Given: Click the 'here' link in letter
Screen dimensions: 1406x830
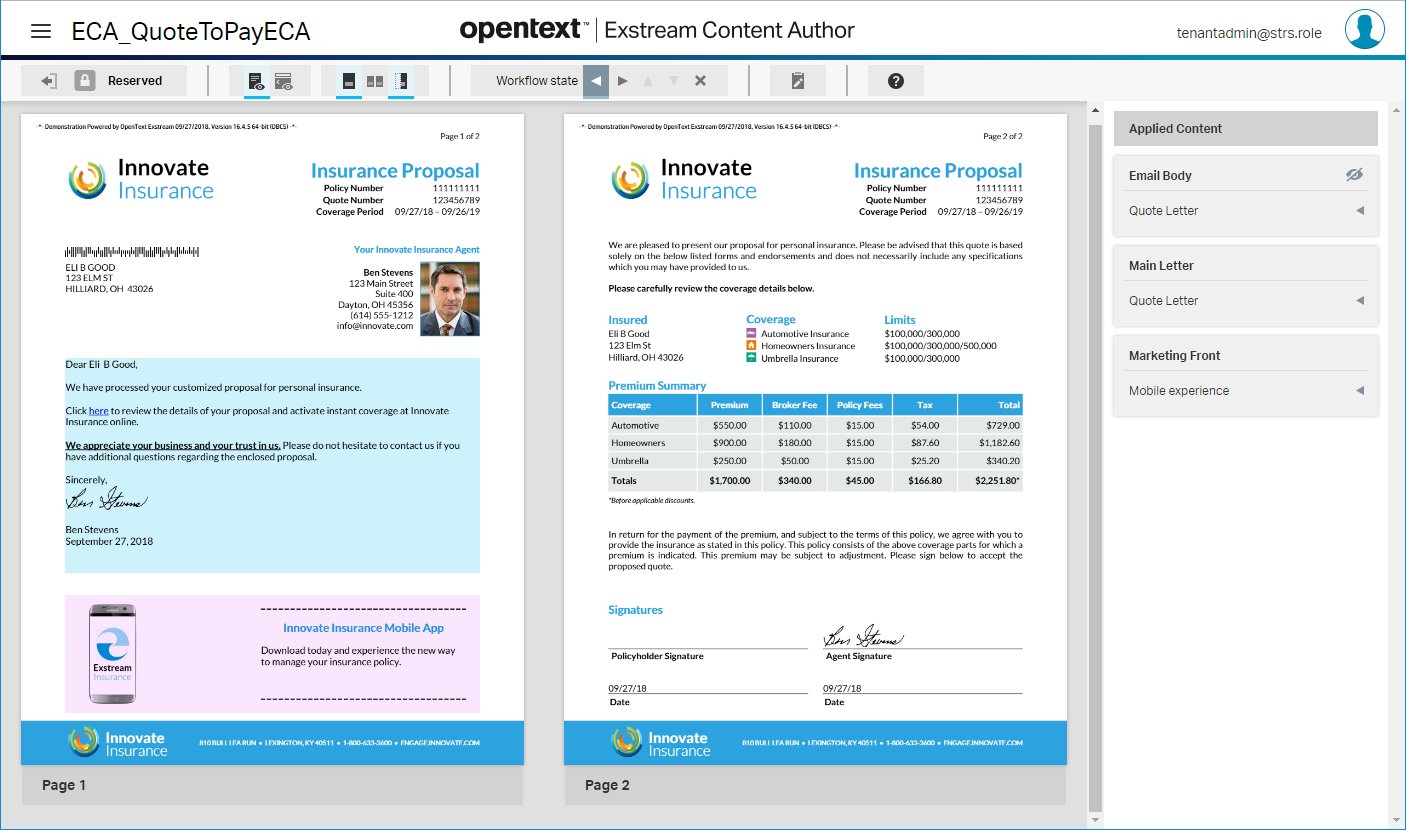Looking at the screenshot, I should [98, 411].
